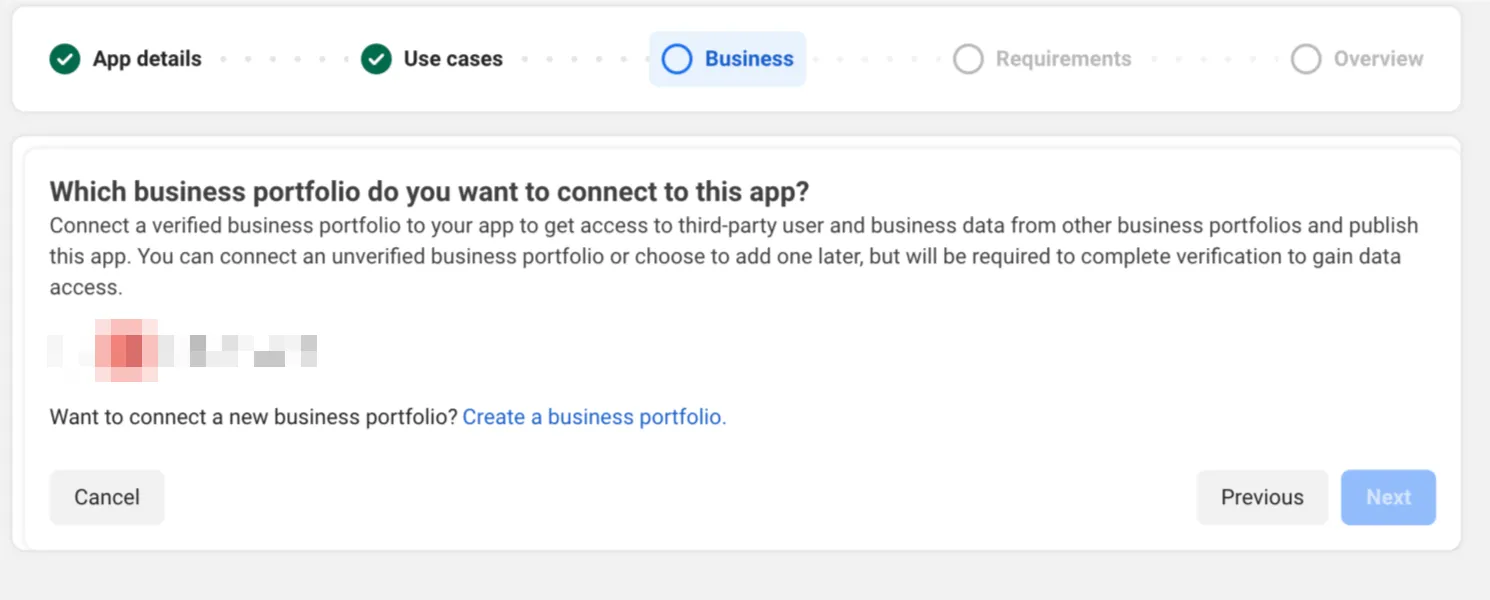This screenshot has width=1490, height=600.
Task: Open the Use cases step label
Action: tap(453, 59)
